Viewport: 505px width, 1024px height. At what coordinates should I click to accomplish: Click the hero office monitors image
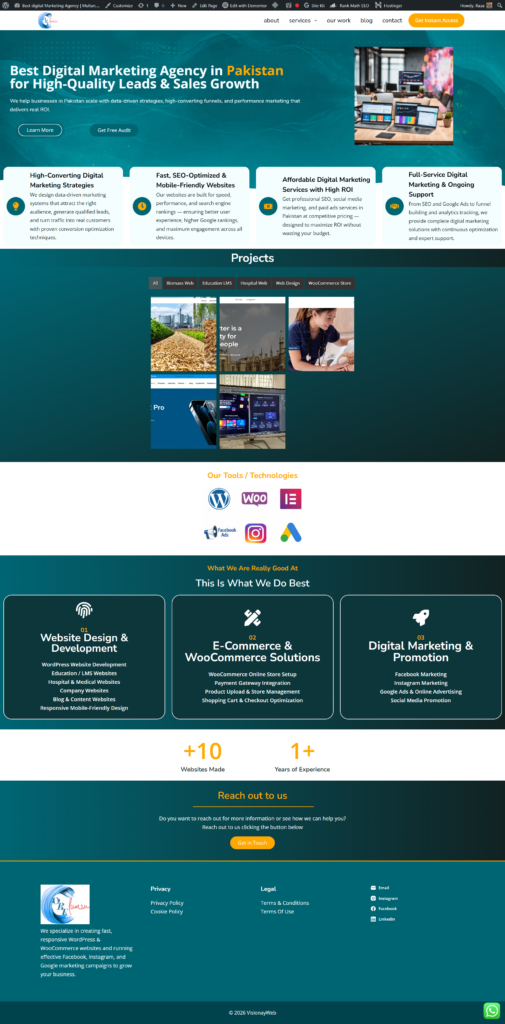tap(403, 95)
